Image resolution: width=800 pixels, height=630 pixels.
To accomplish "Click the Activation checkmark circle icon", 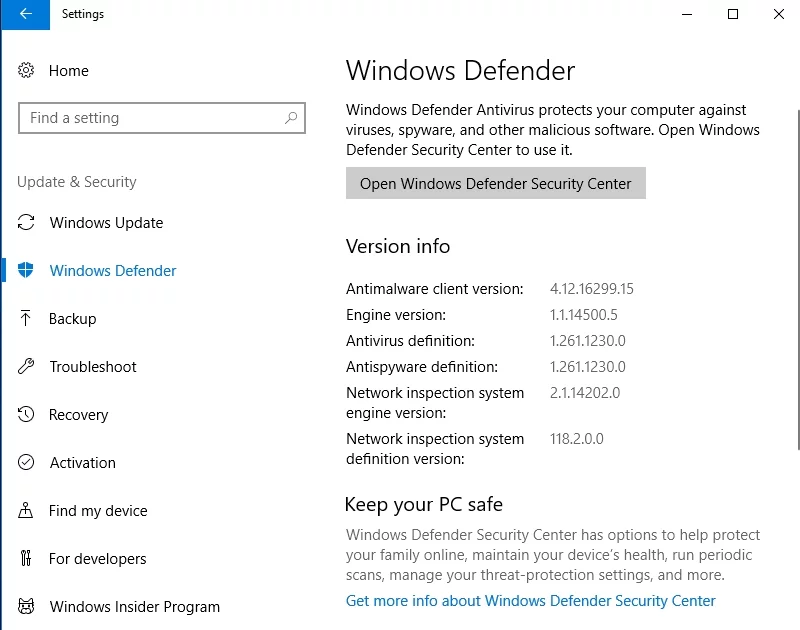I will pos(27,463).
